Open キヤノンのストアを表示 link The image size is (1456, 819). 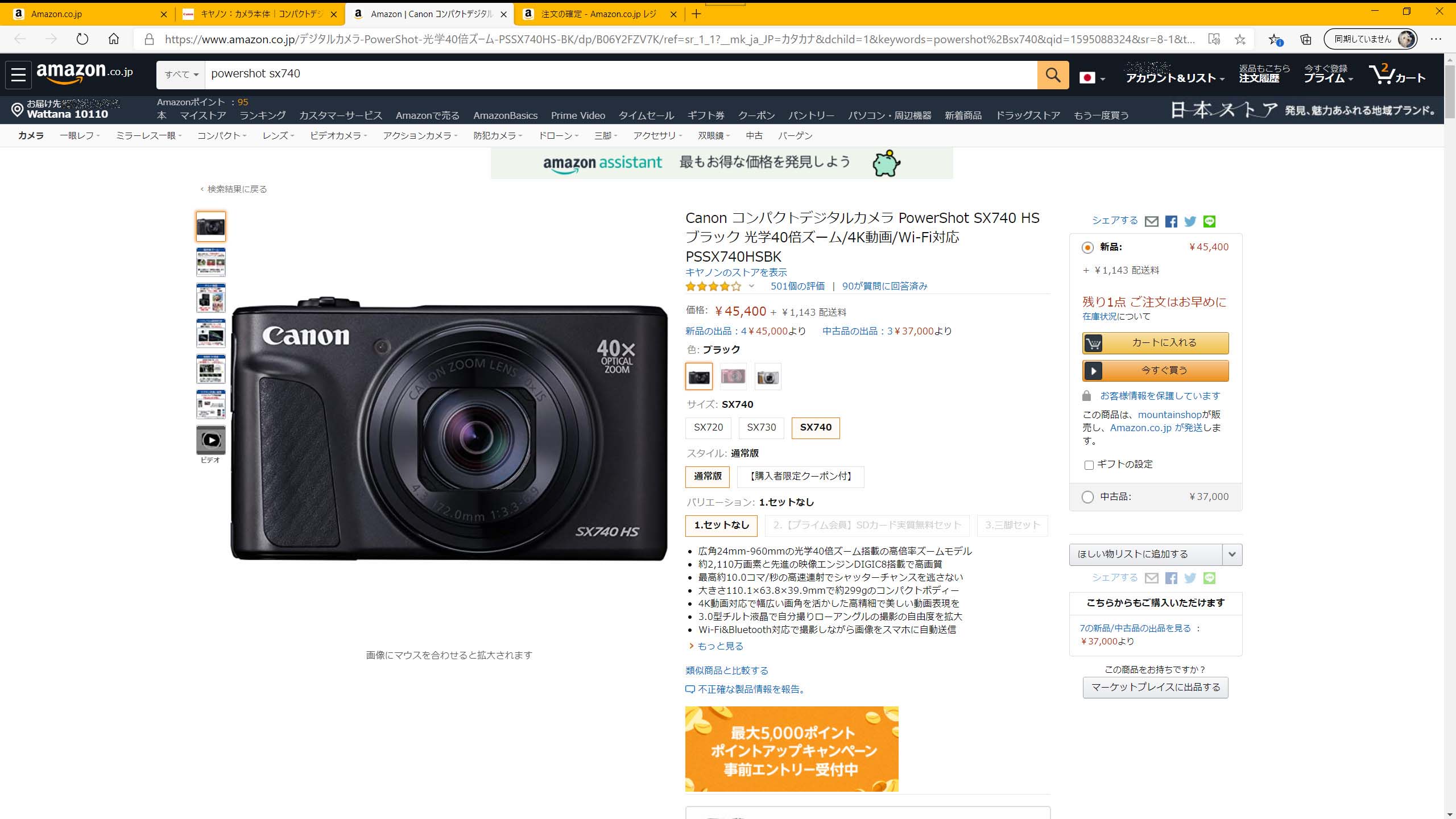[x=736, y=272]
